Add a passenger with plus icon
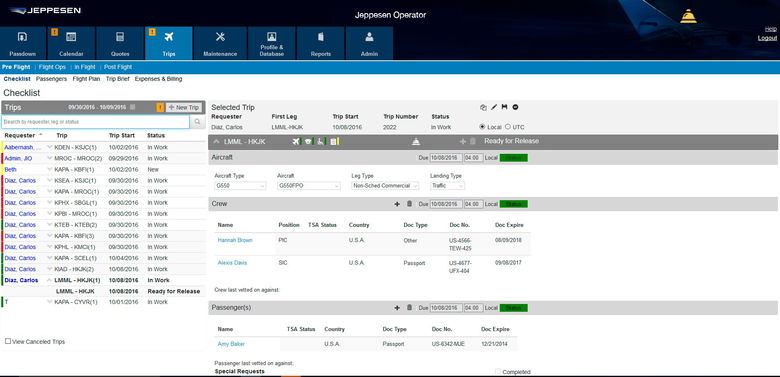This screenshot has height=377, width=780. (x=397, y=308)
